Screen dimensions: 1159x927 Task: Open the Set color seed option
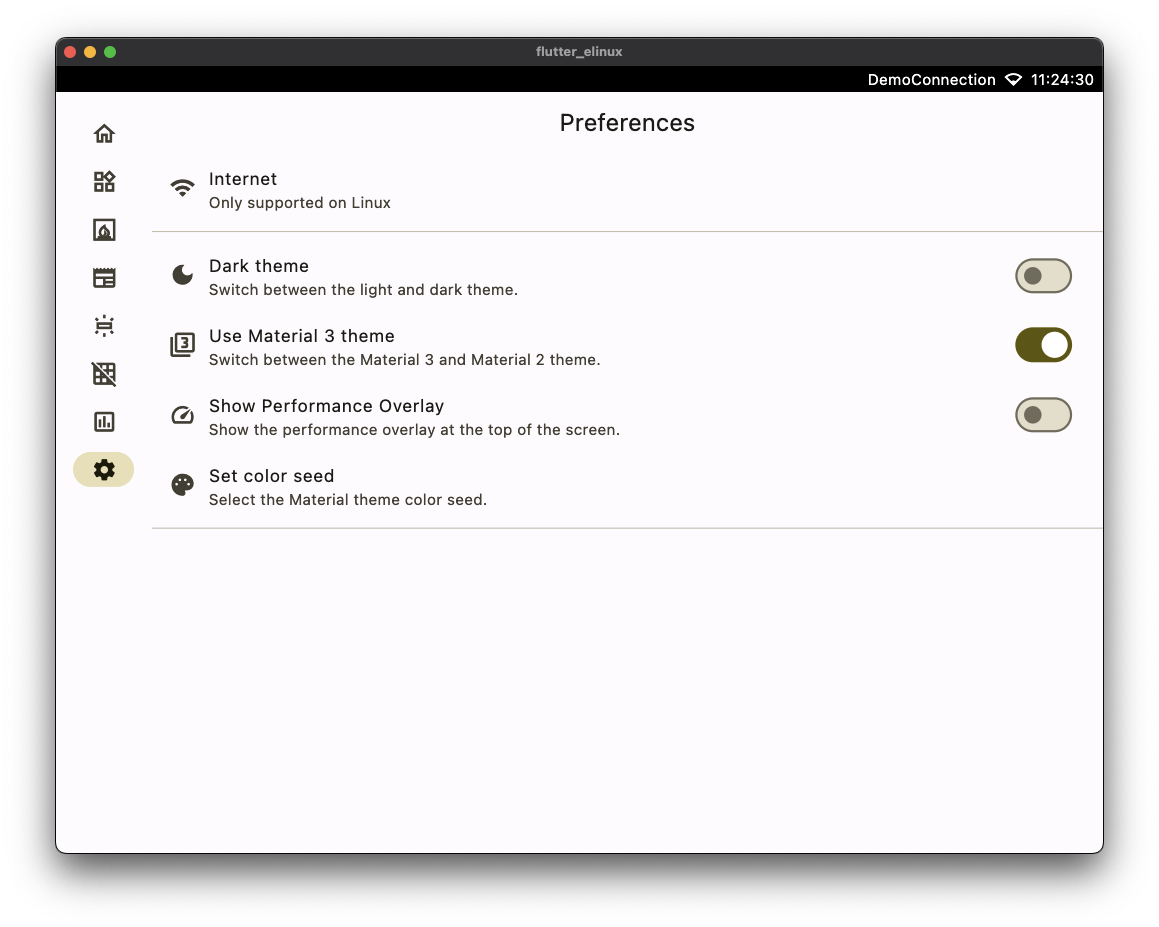627,487
